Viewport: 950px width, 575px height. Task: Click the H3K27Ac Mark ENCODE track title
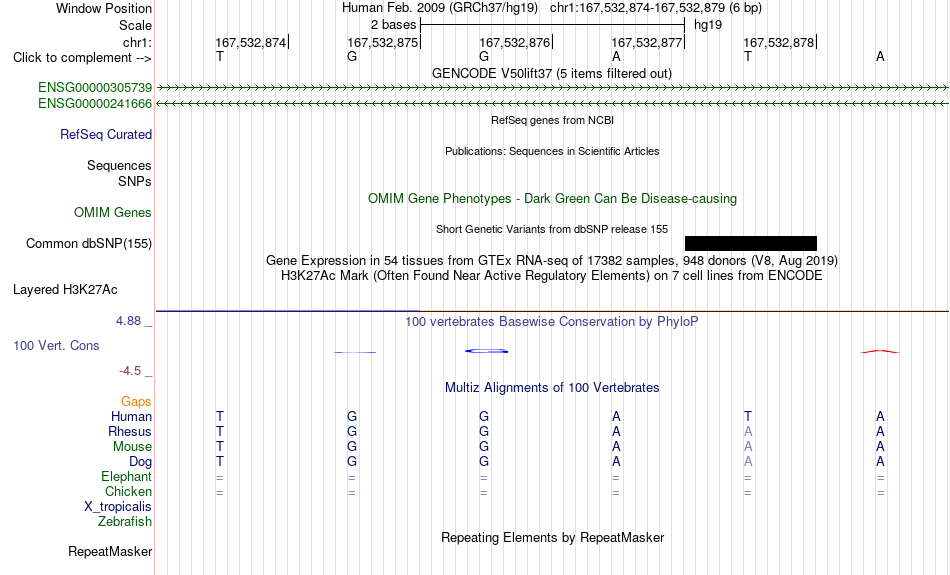click(552, 276)
